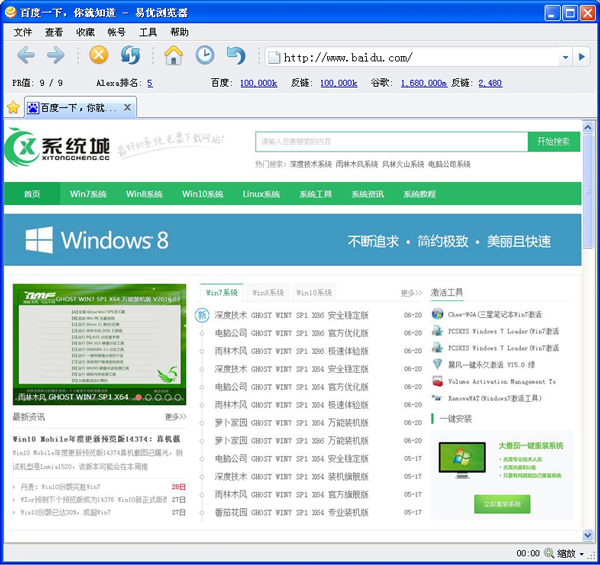The image size is (600, 565).
Task: Click the page icon in the address bar
Action: coord(274,58)
